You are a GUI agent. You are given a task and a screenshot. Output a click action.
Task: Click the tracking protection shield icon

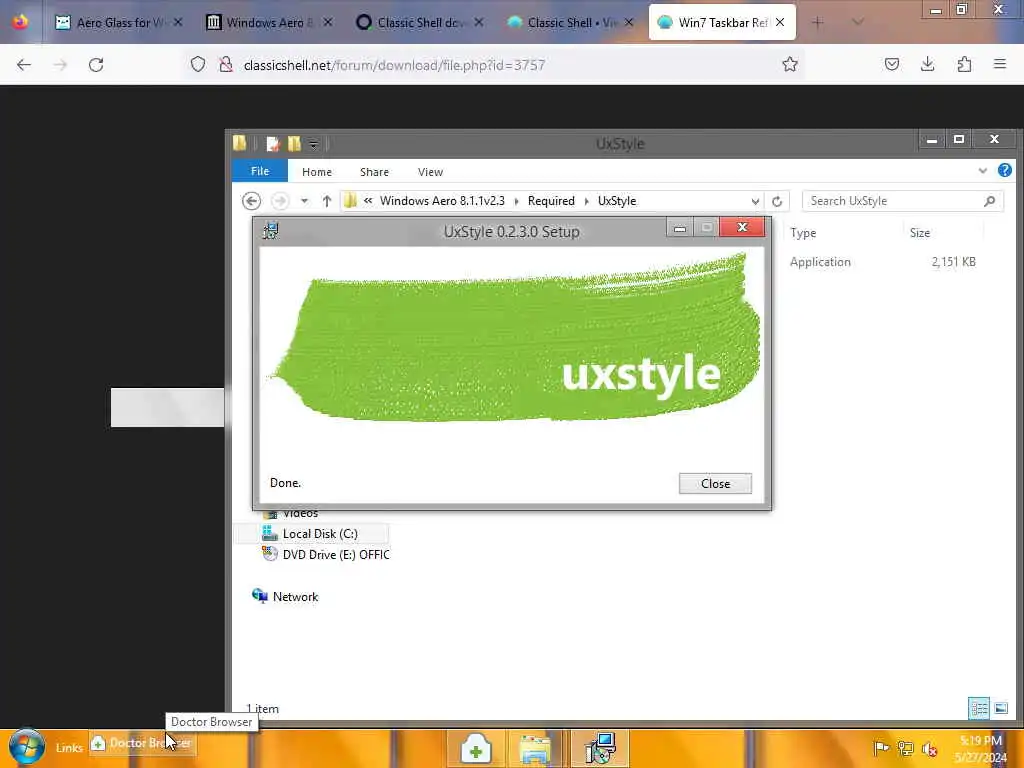coord(198,64)
